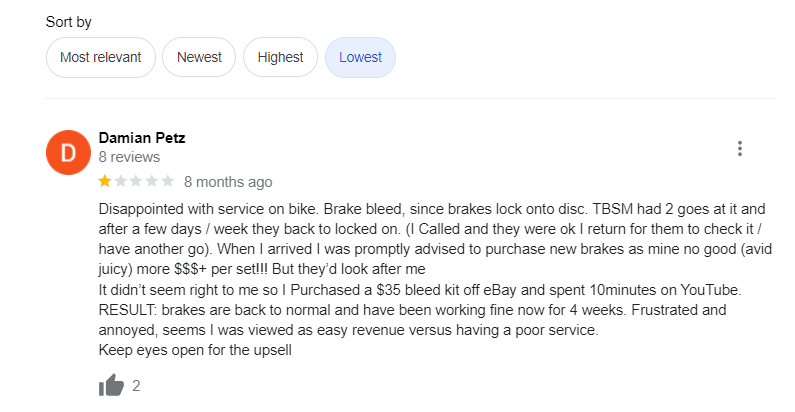795x412 pixels.
Task: Click the thumbs up like icon
Action: click(111, 385)
